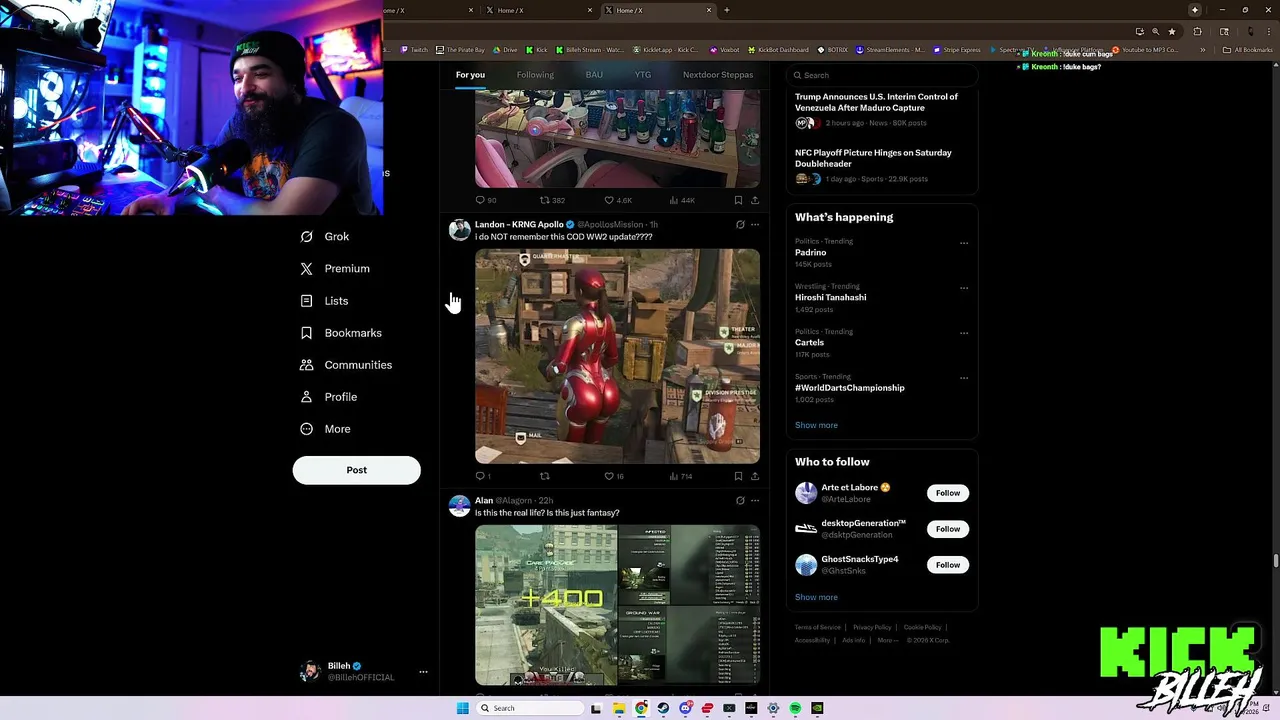
Task: Open options for #WorldDartsChampionship trend
Action: 964,378
